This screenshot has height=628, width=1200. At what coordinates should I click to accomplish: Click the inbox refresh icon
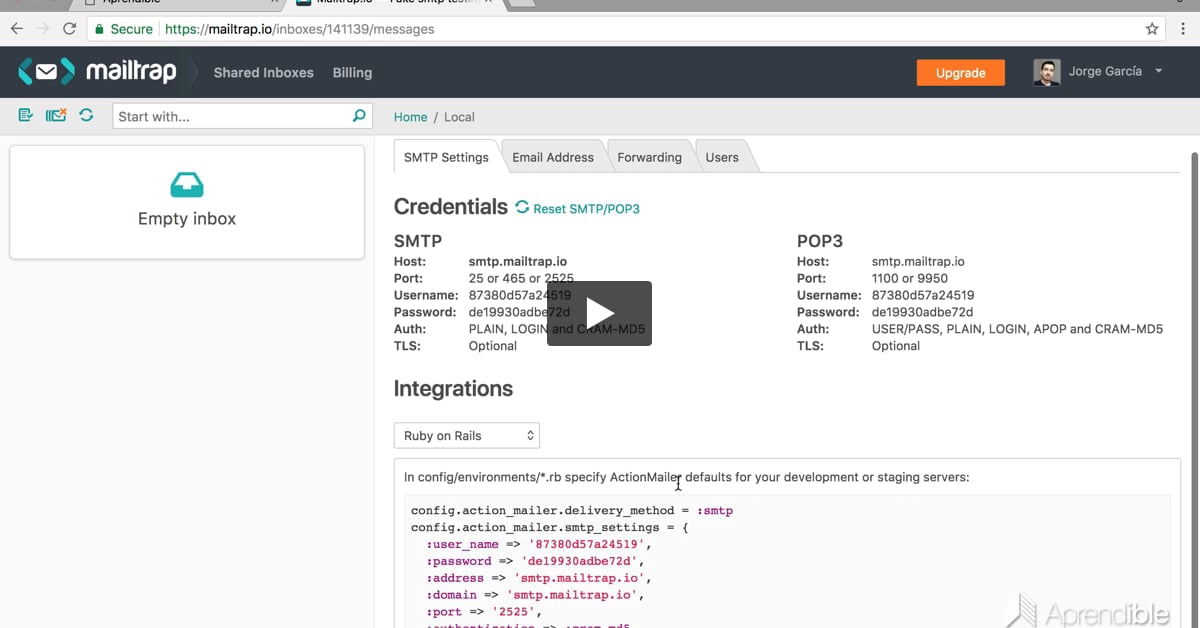point(86,116)
